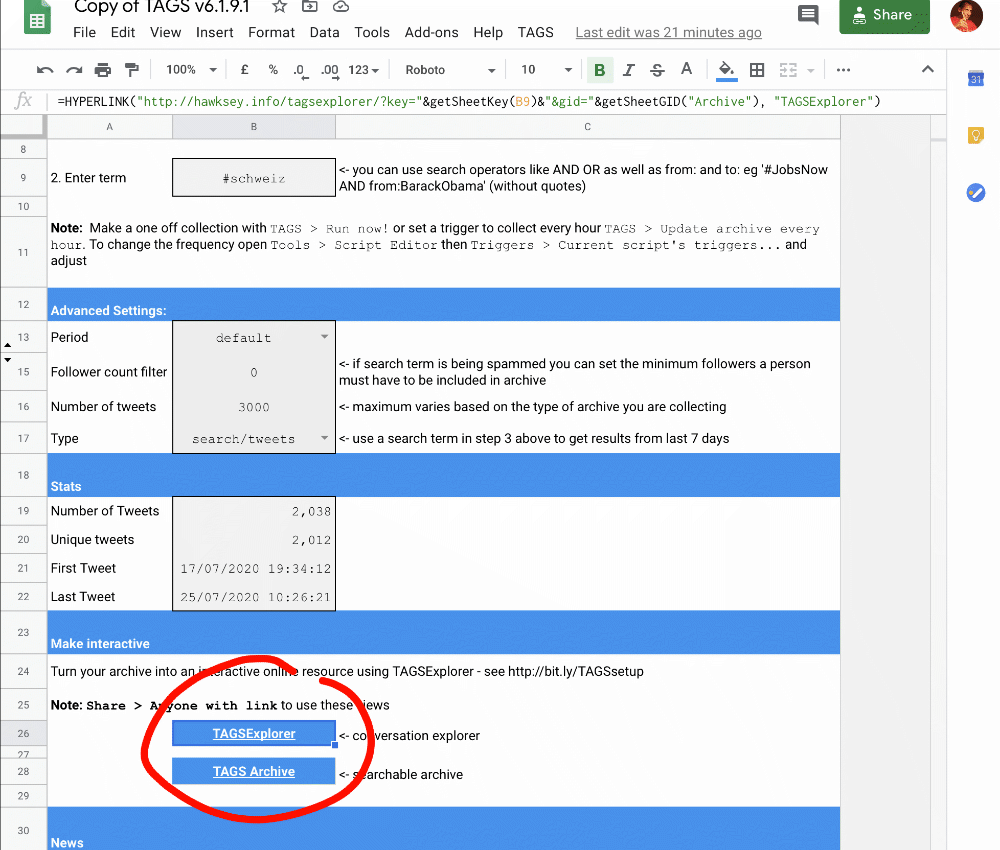Open the fill color bucket

coord(726,70)
